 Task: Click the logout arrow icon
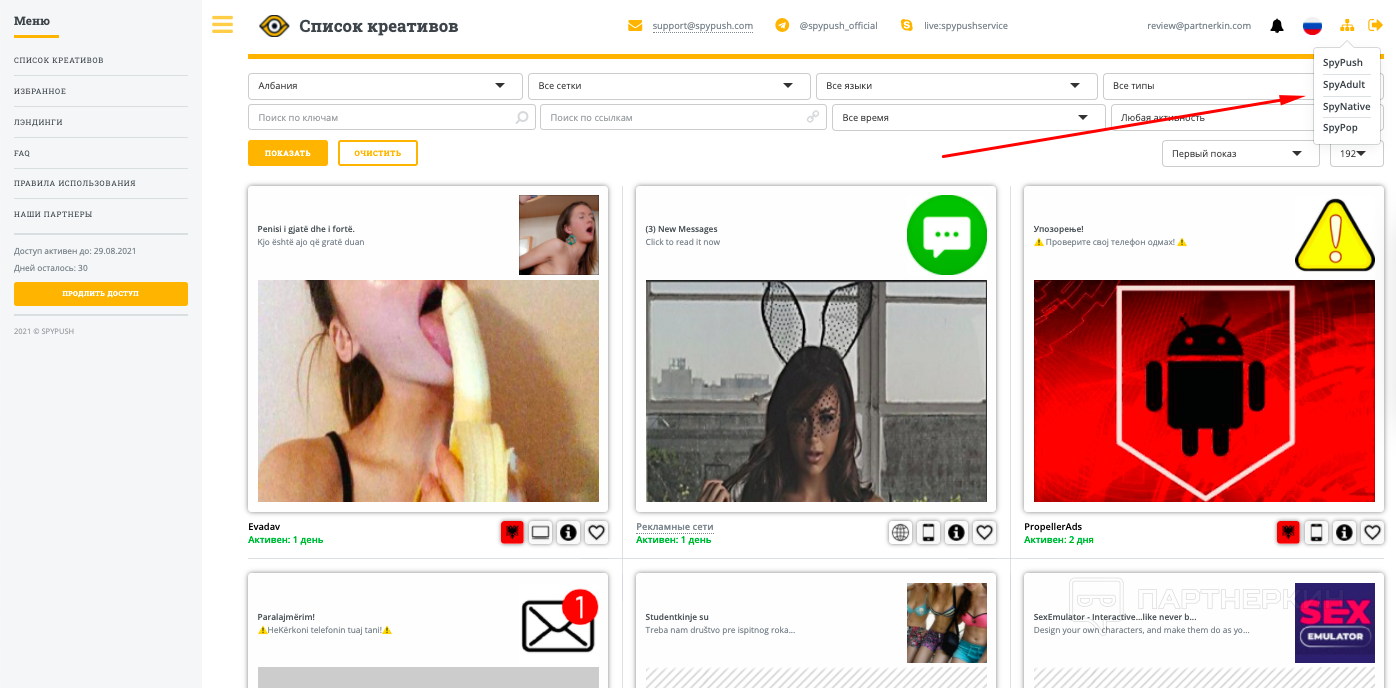tap(1374, 26)
